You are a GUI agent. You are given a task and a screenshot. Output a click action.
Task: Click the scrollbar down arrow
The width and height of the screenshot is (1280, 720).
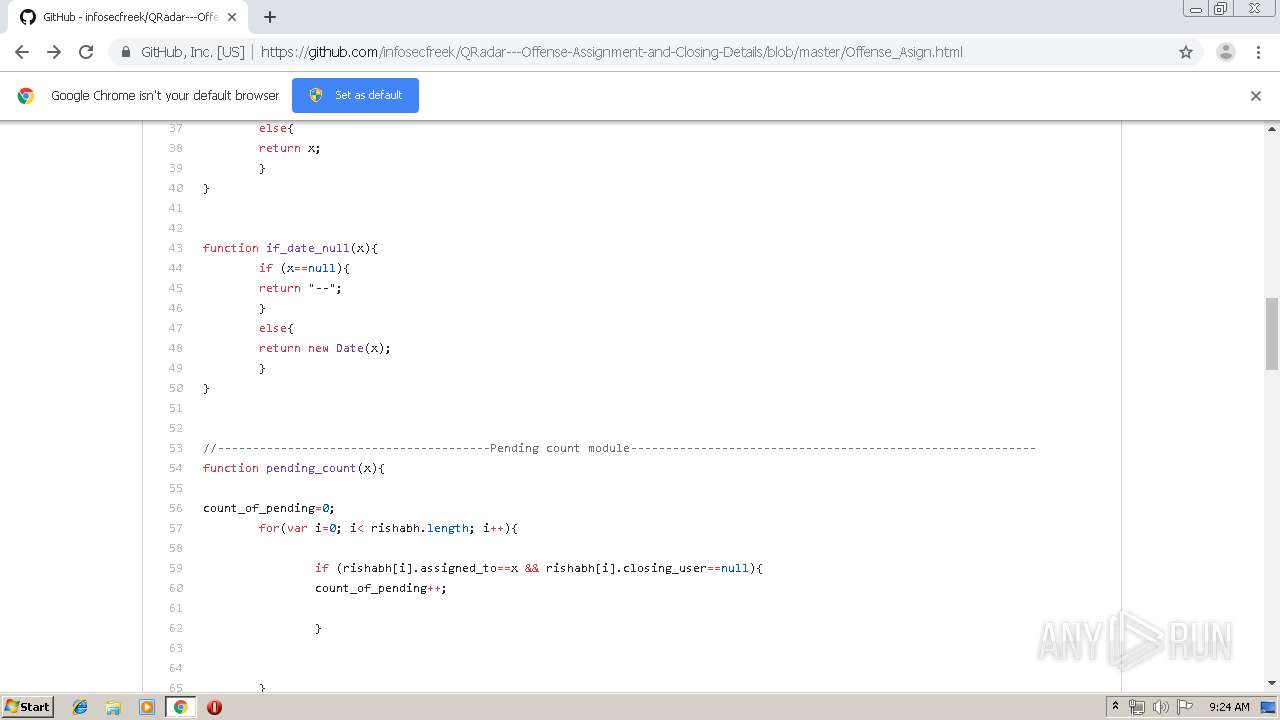click(x=1272, y=683)
